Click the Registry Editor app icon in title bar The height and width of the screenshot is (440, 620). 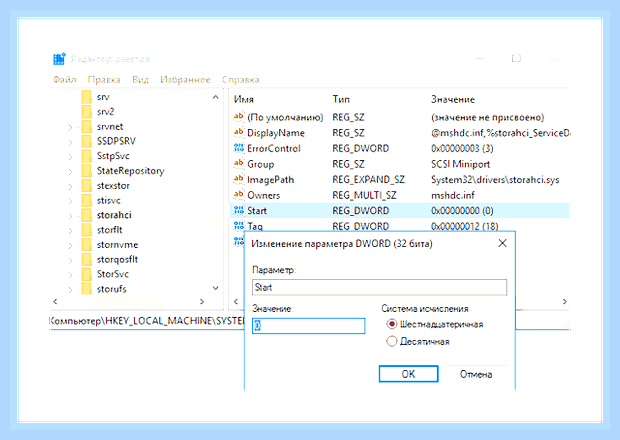click(59, 59)
